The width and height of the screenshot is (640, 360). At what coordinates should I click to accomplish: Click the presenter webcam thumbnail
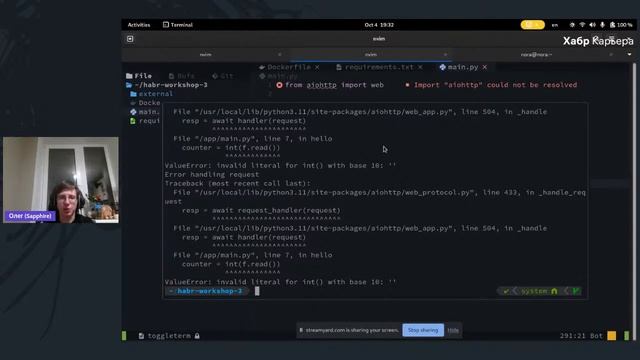pyautogui.click(x=61, y=180)
